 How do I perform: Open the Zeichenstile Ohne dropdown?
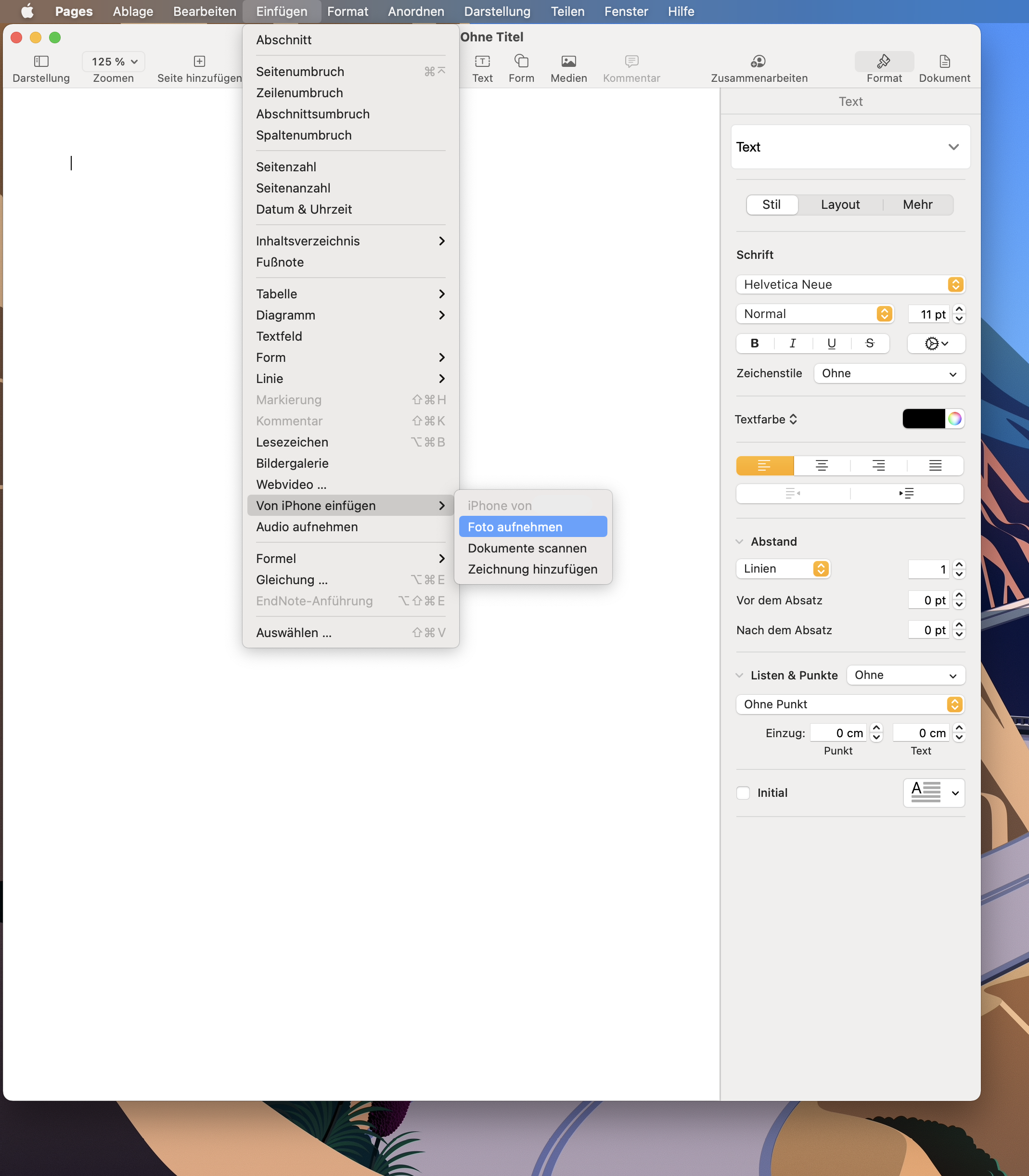click(888, 373)
